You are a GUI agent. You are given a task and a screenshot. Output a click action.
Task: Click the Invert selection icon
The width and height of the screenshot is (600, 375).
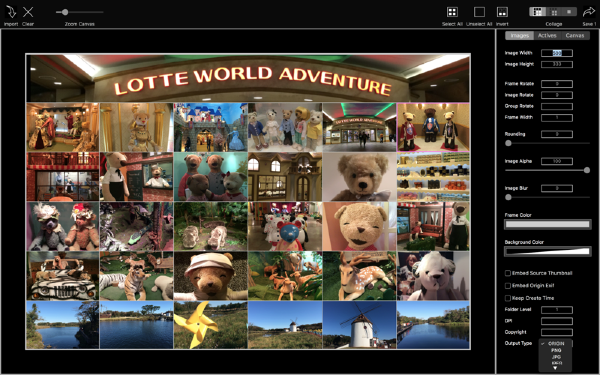[x=502, y=12]
